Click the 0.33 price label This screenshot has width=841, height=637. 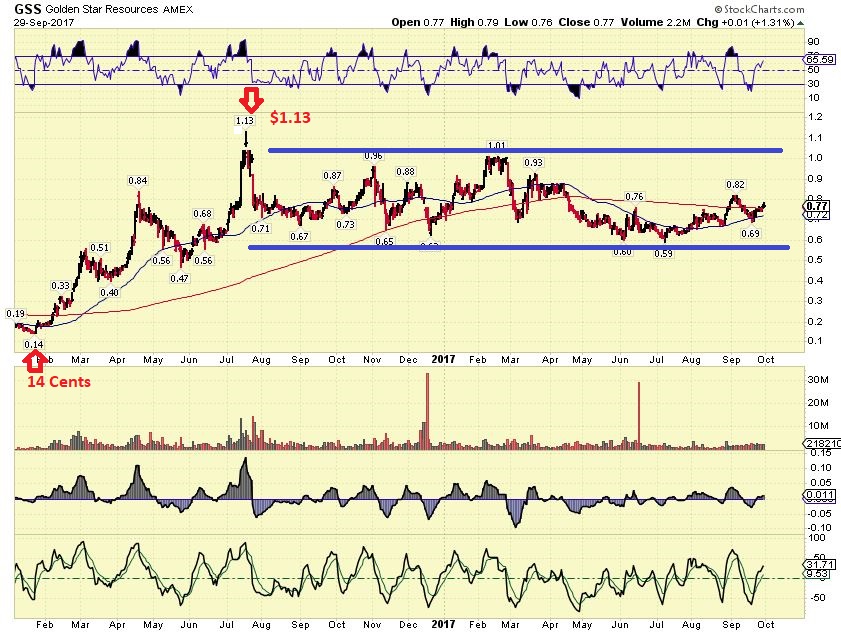(61, 286)
